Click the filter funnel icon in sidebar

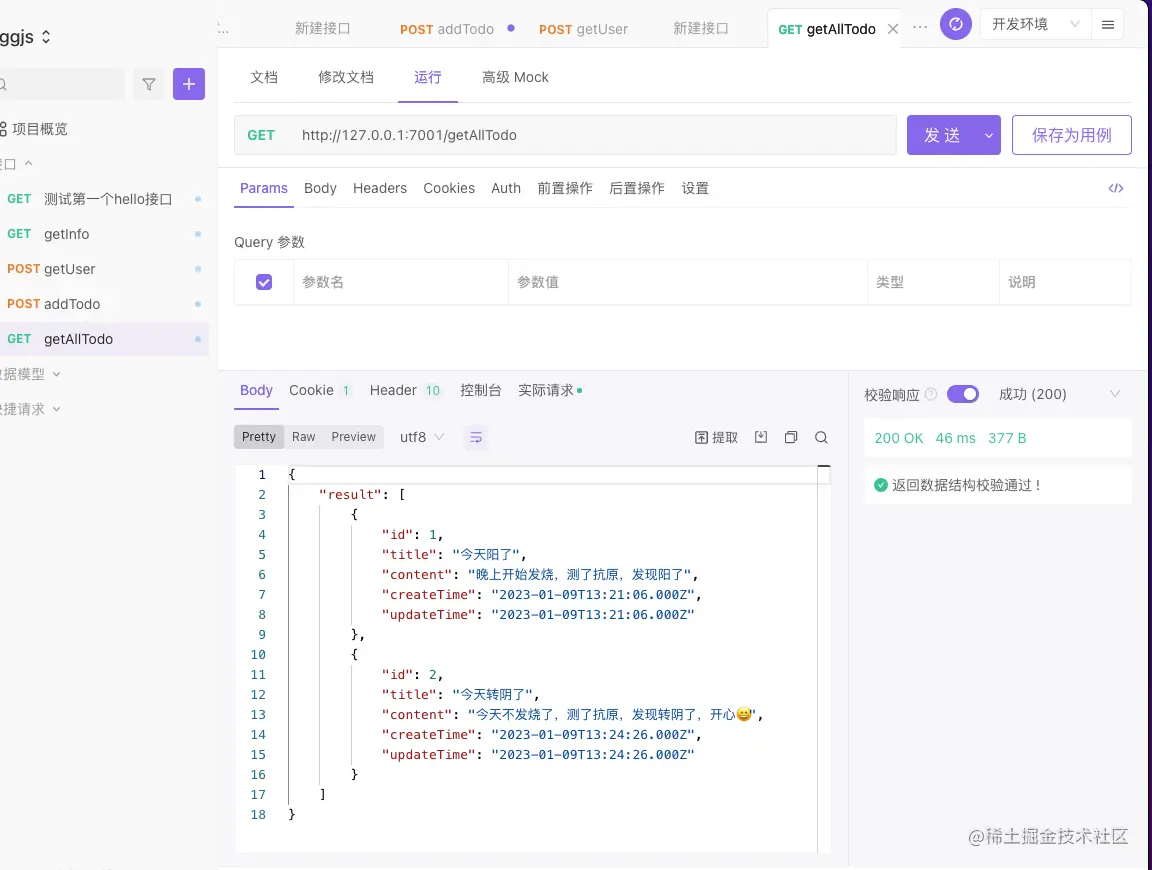(x=149, y=85)
